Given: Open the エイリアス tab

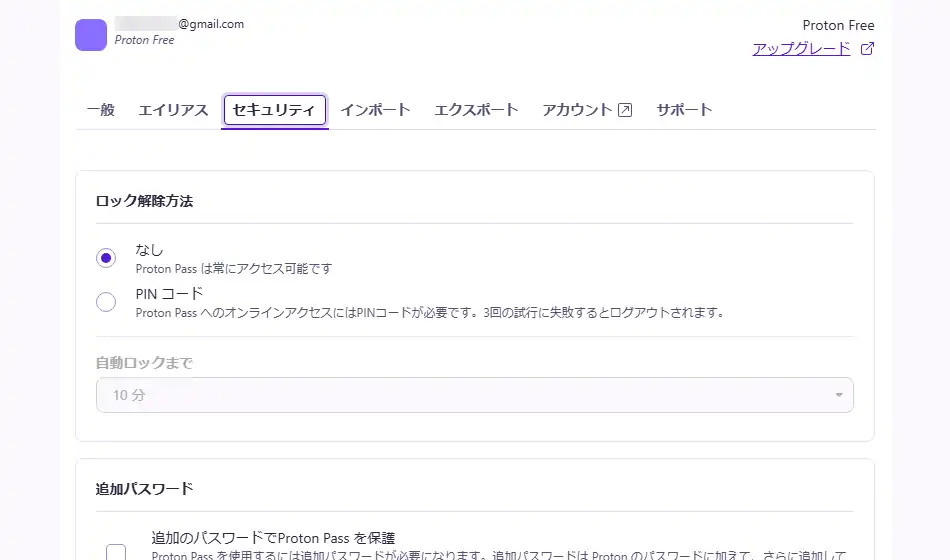Looking at the screenshot, I should pos(173,110).
